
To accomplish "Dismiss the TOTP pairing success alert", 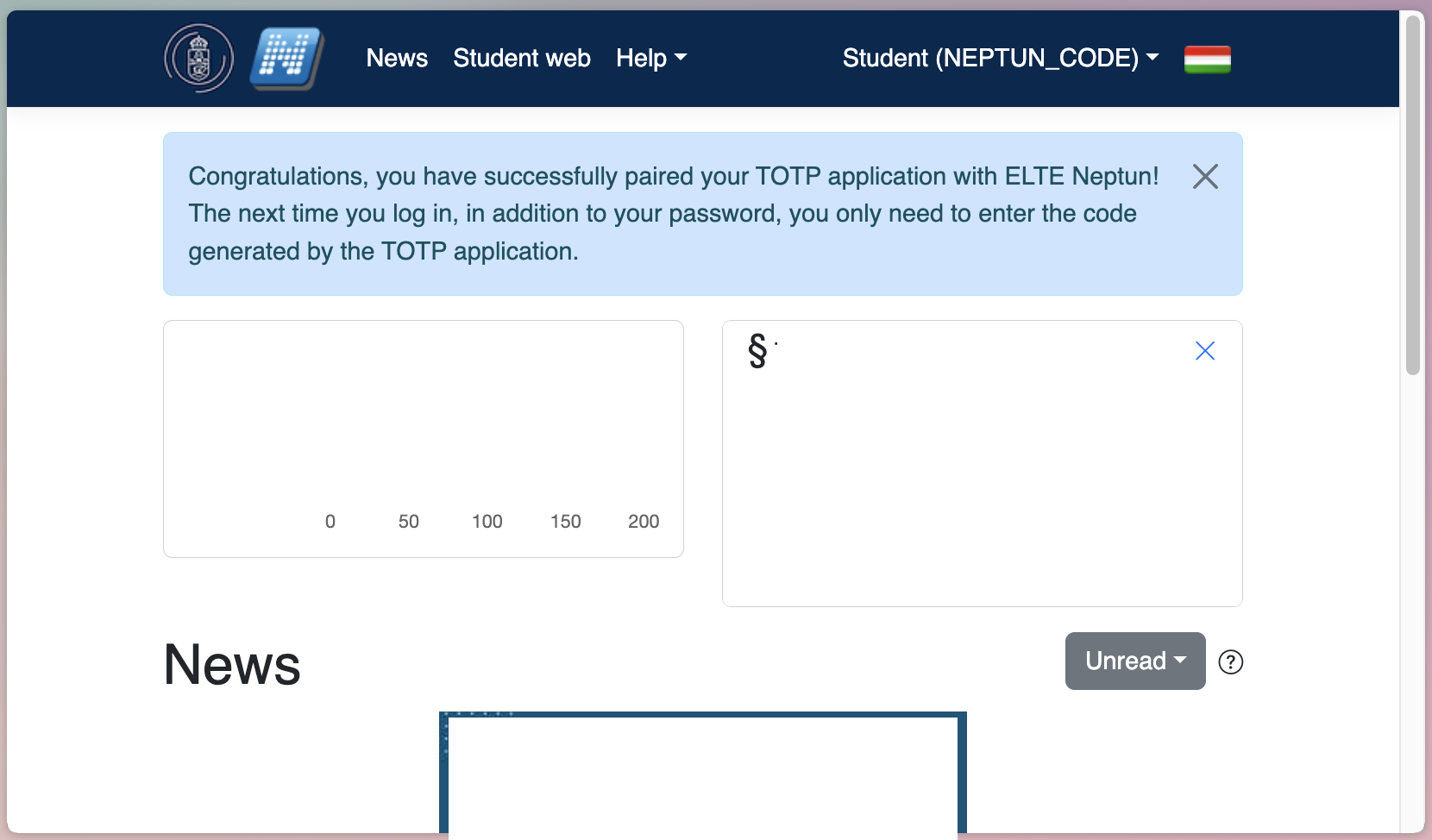I will click(1205, 177).
